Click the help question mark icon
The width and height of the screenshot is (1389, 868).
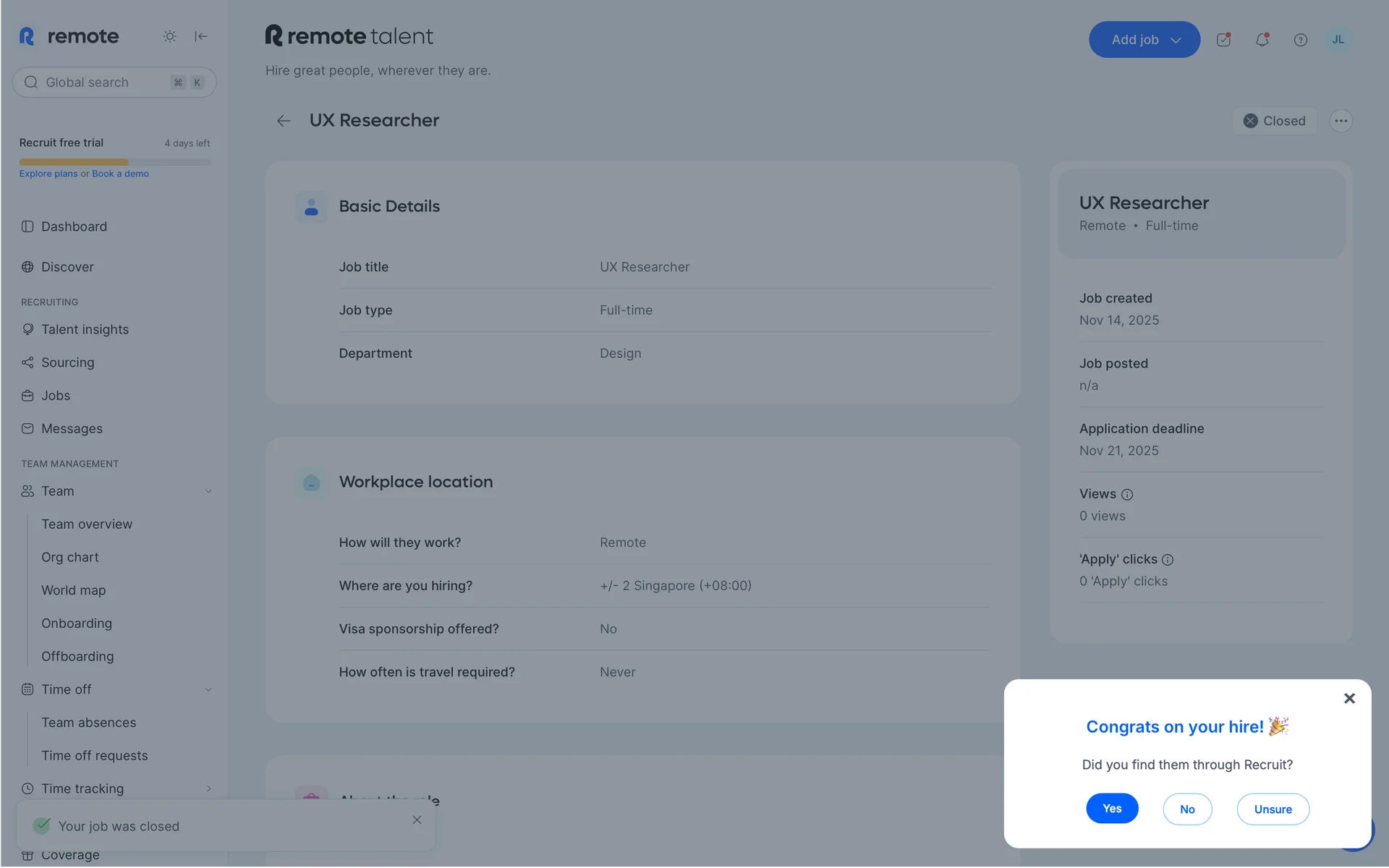pyautogui.click(x=1300, y=40)
